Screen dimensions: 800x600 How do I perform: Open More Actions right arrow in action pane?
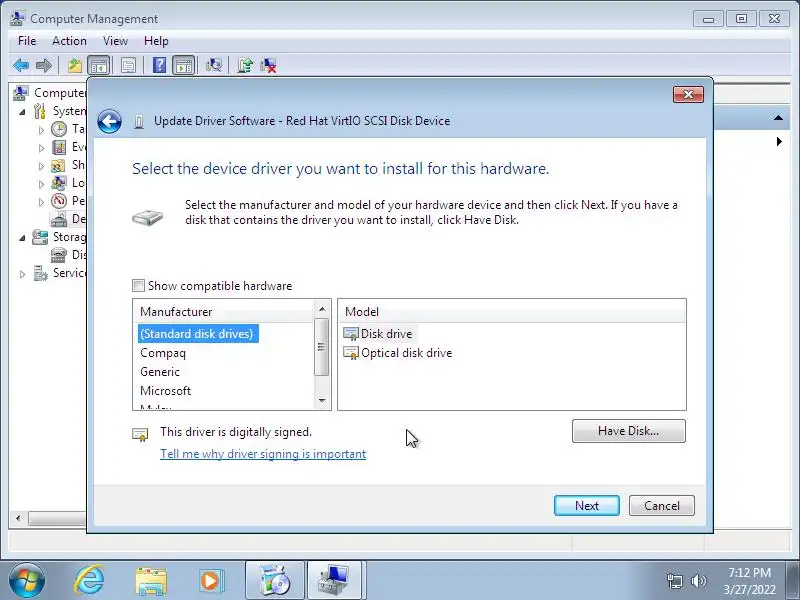(x=779, y=141)
